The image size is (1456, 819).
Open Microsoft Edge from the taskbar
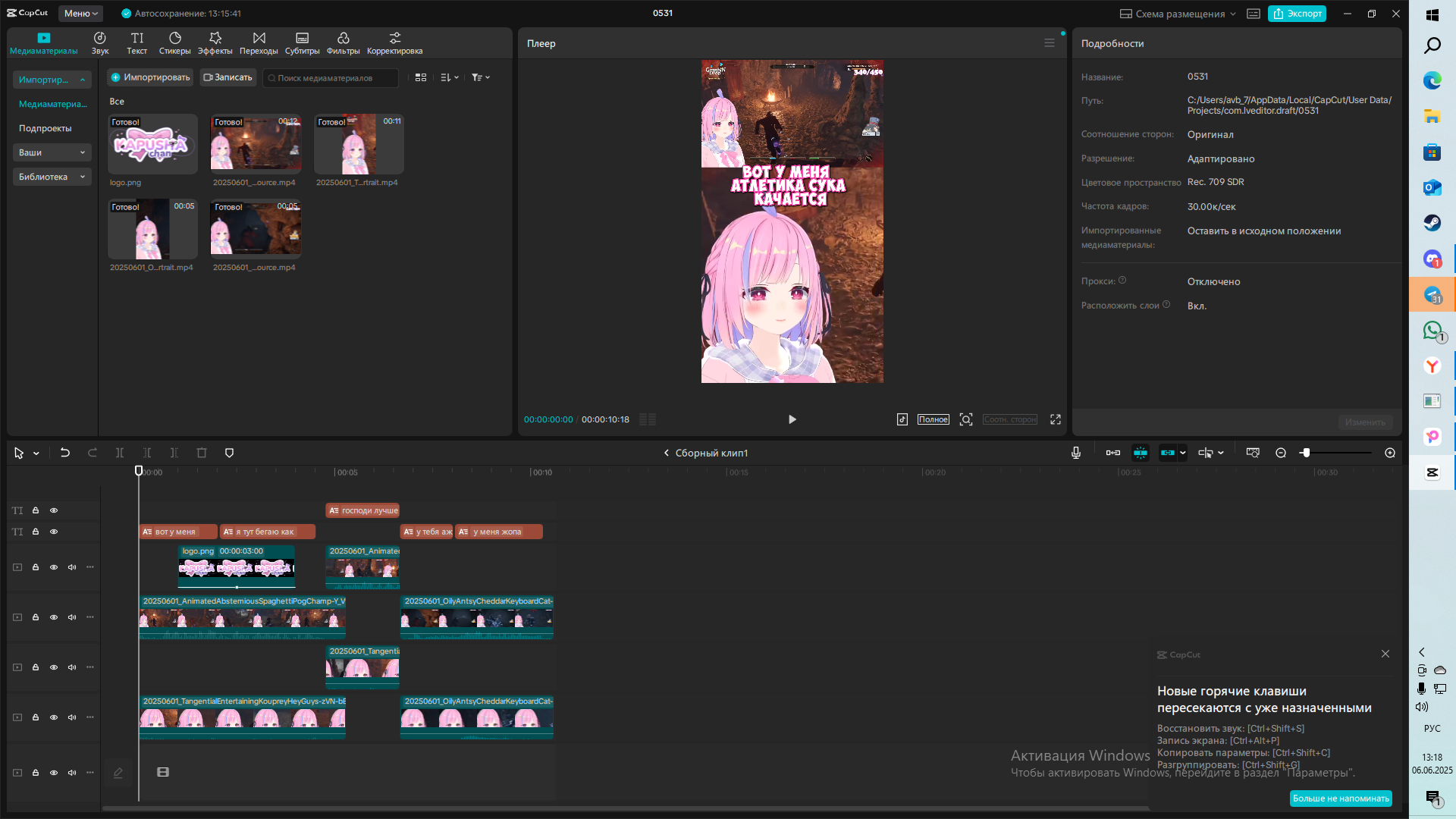1432,80
